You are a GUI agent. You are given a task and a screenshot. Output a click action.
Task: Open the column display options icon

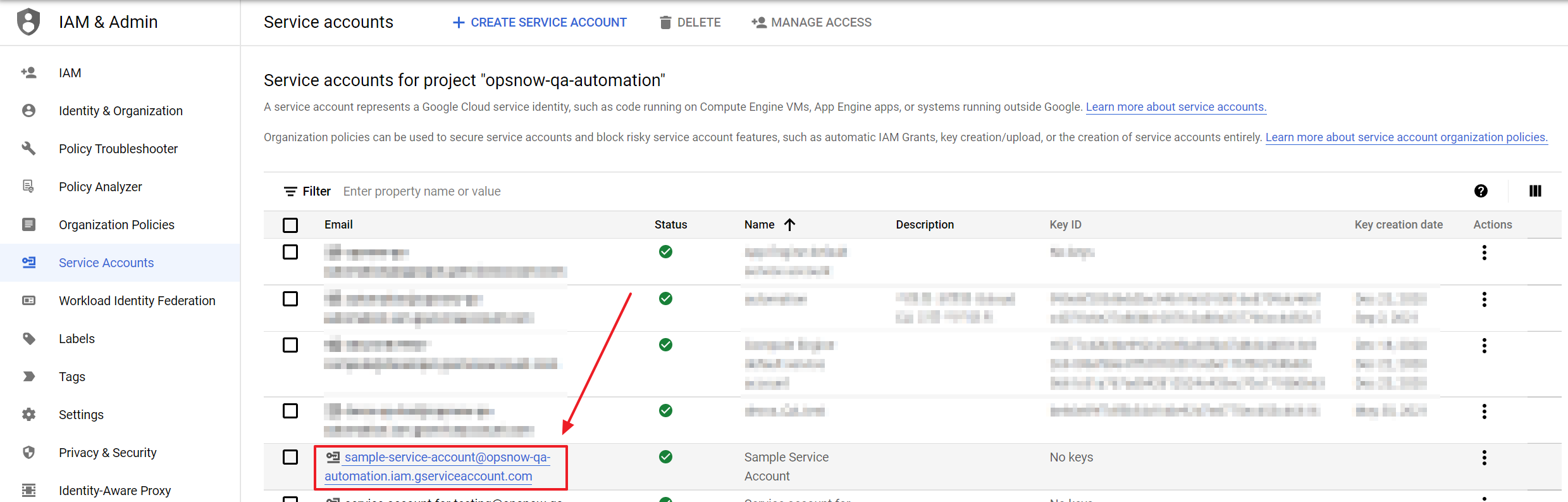(1535, 191)
